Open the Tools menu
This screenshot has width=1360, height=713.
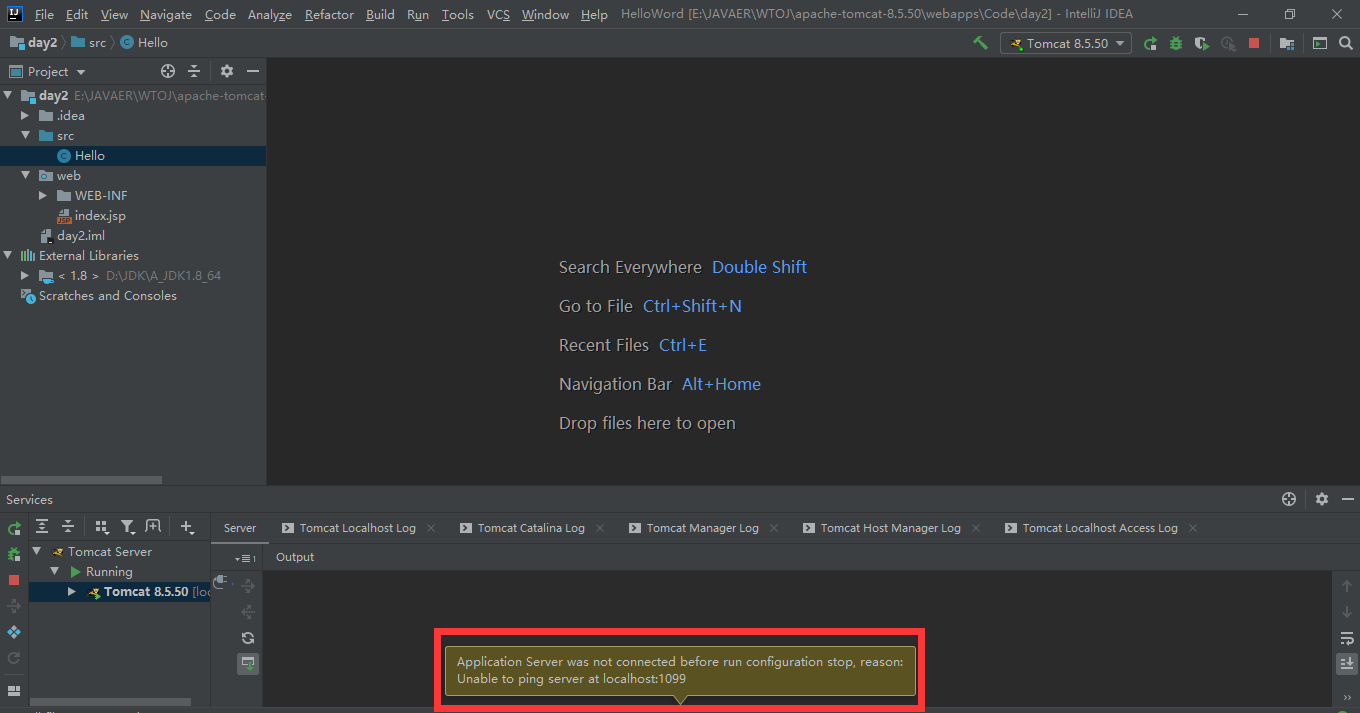tap(458, 15)
